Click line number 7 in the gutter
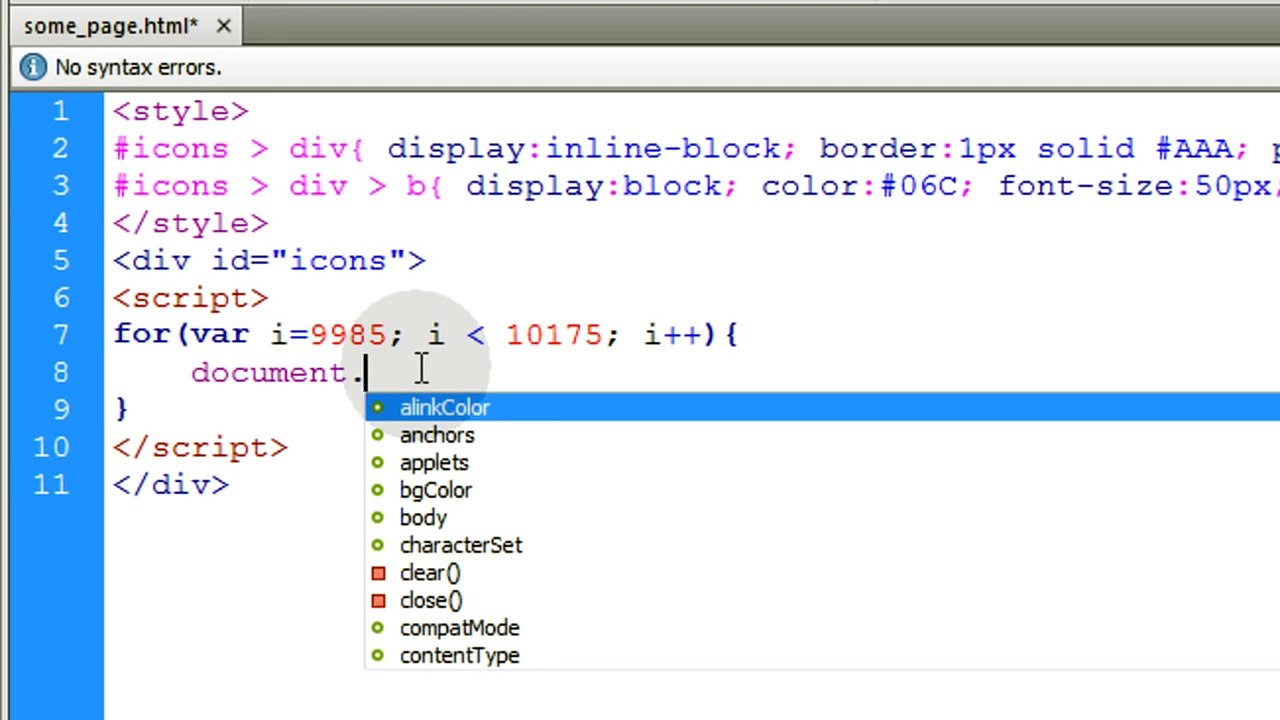 click(61, 335)
